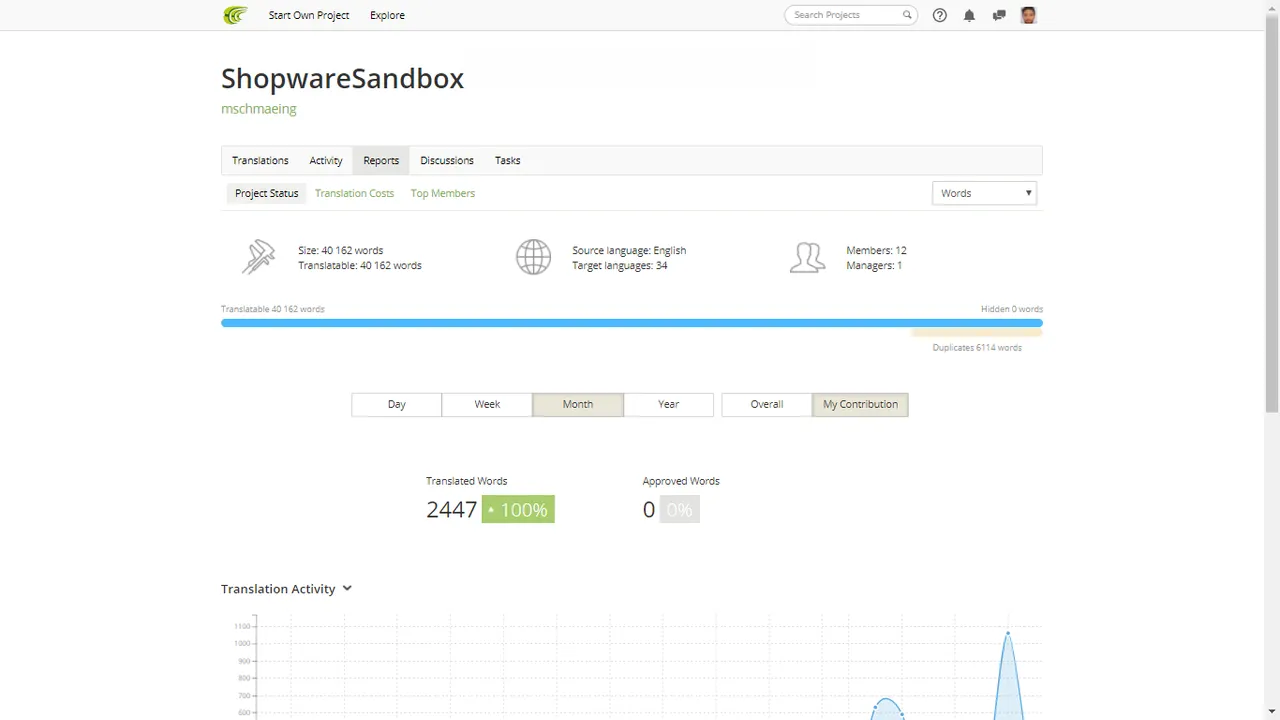Click the members people icon

point(807,257)
